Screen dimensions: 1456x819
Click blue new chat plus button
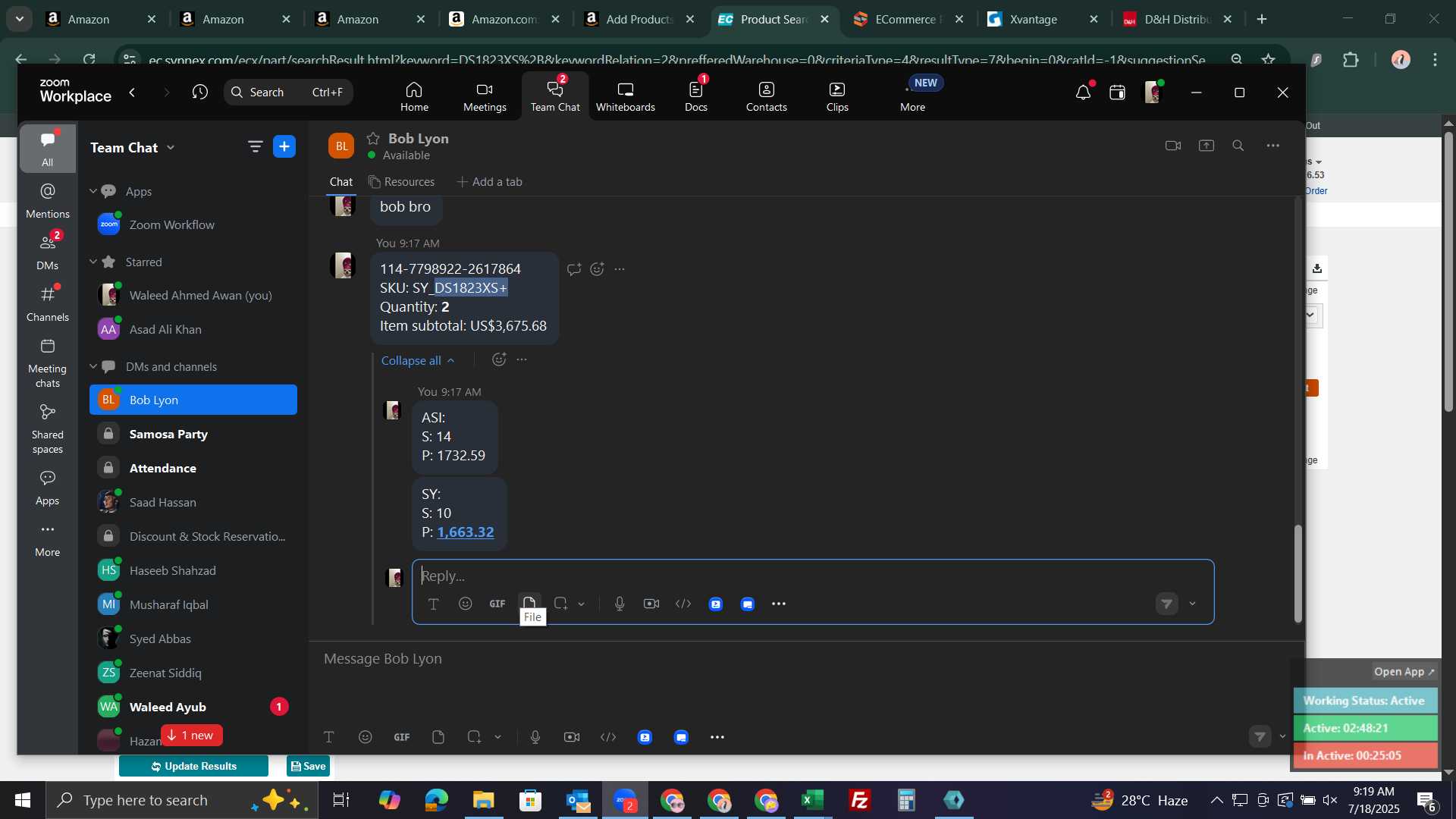284,146
